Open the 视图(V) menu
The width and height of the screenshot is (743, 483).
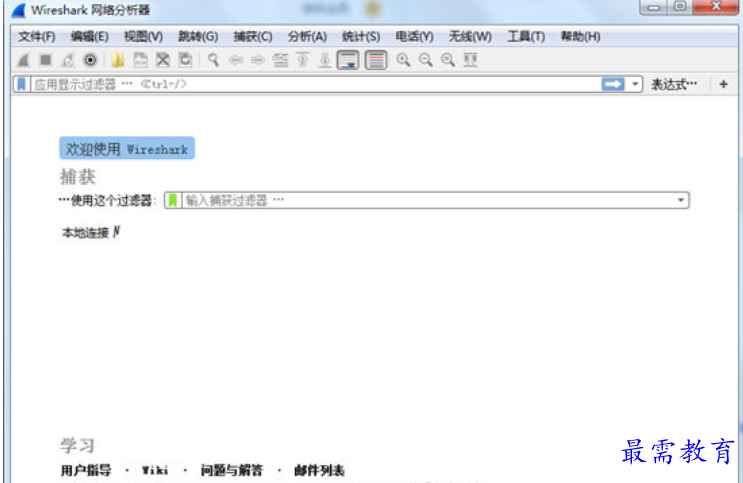143,36
